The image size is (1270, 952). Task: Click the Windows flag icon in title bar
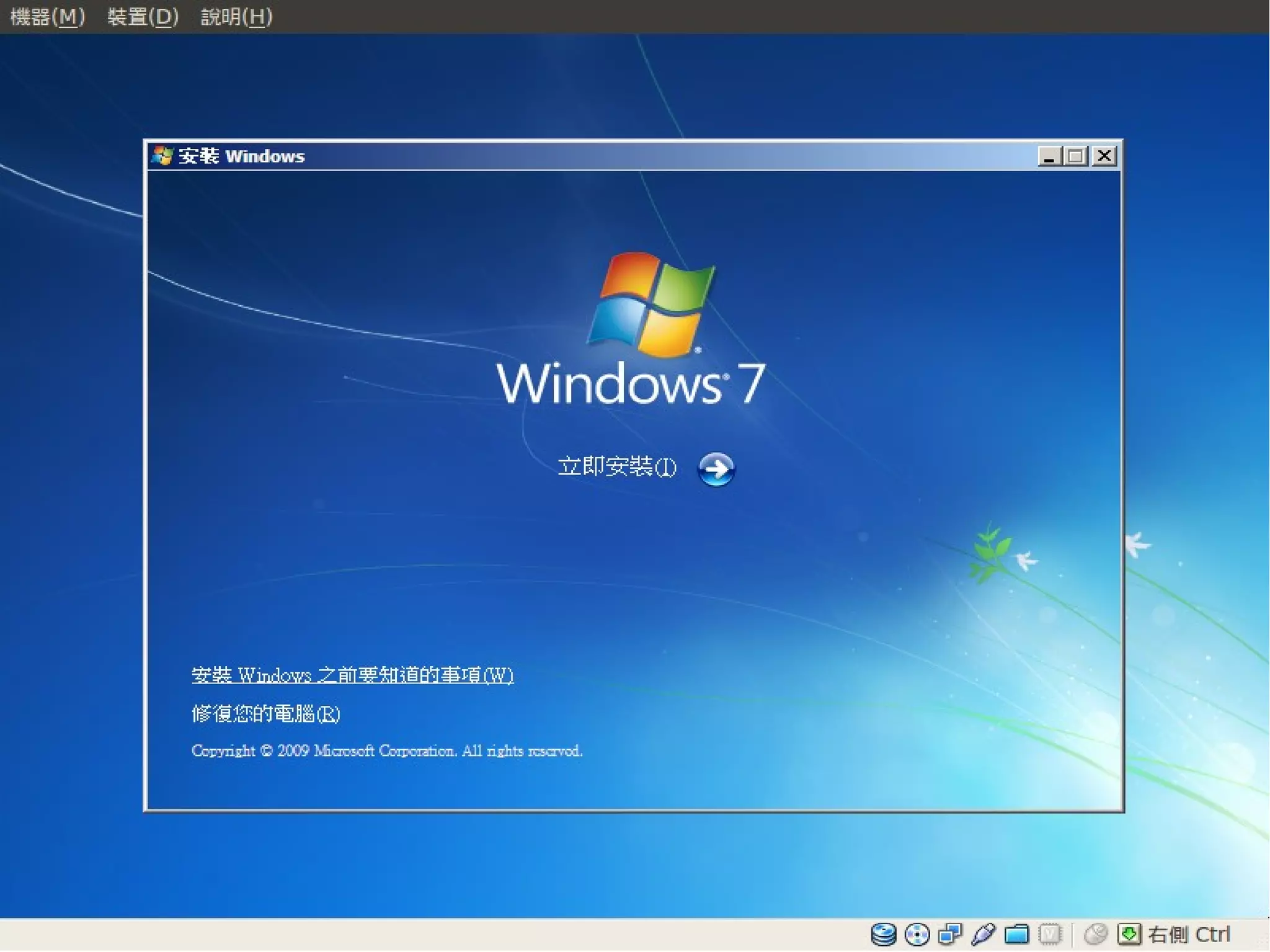(162, 156)
